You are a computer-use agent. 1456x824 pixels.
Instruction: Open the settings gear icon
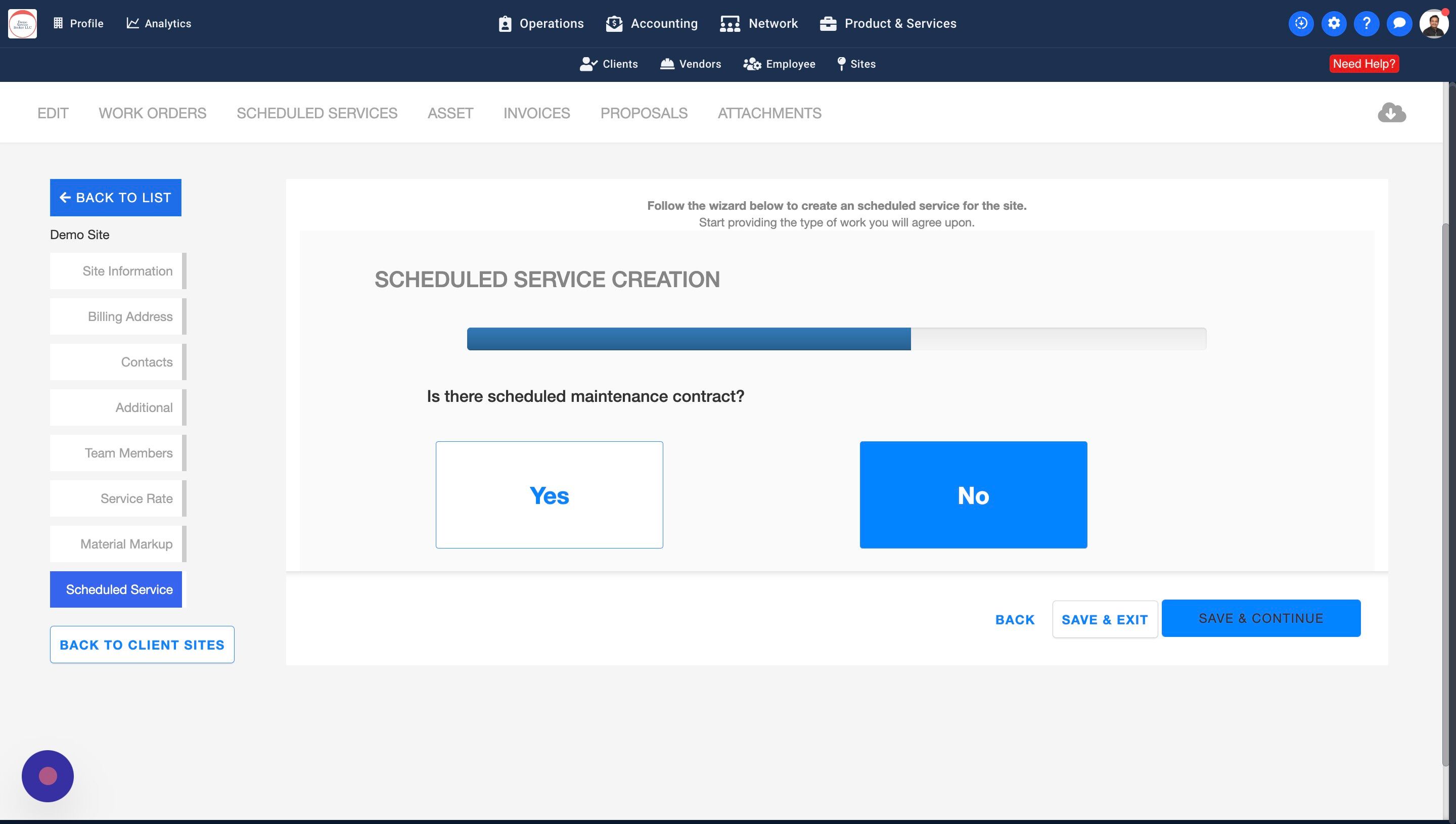[x=1334, y=24]
